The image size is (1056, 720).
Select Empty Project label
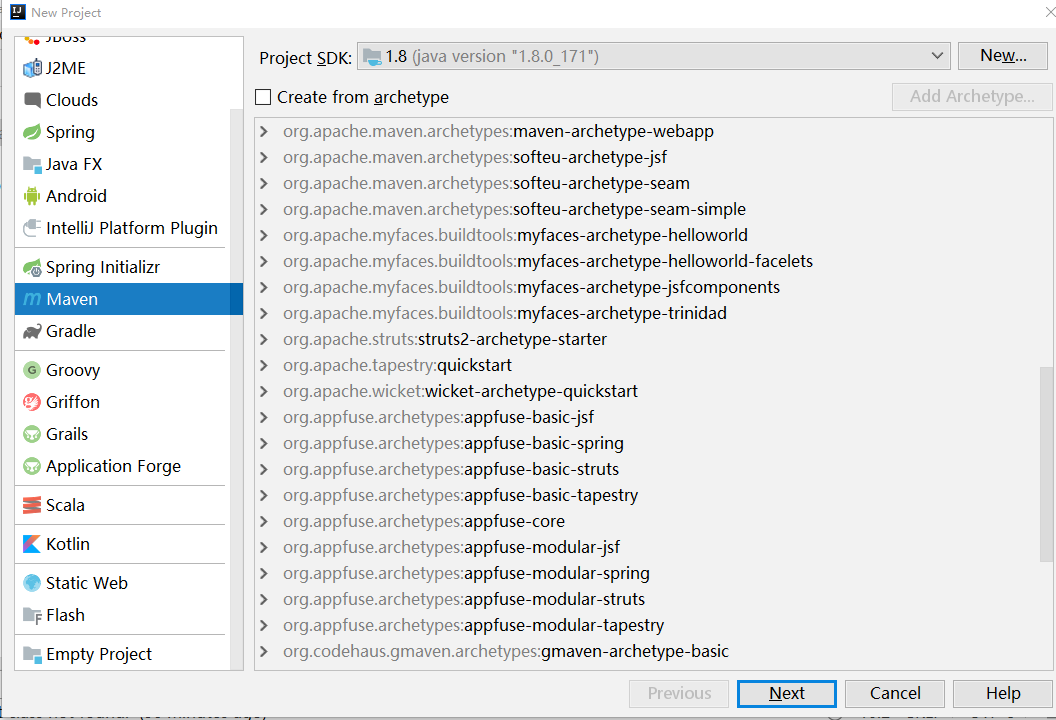(x=99, y=654)
